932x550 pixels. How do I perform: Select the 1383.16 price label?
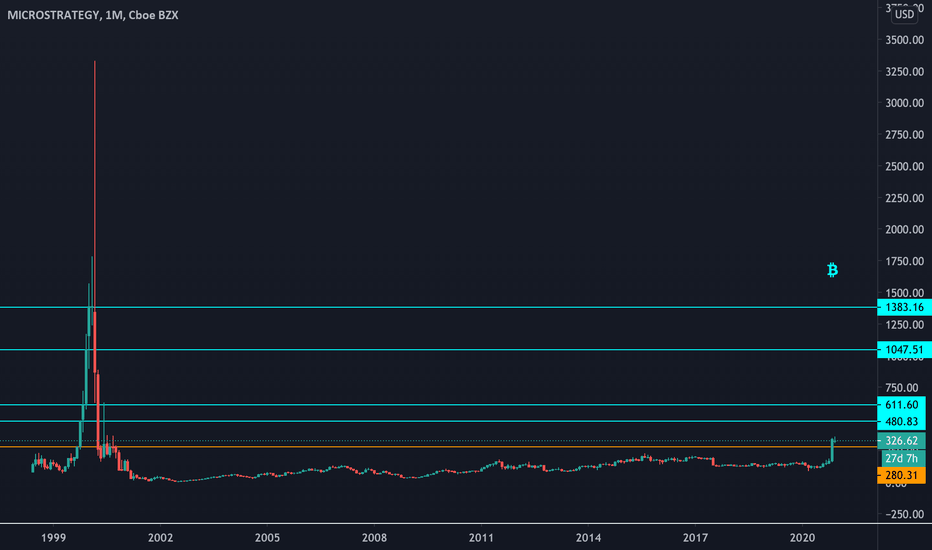click(904, 307)
